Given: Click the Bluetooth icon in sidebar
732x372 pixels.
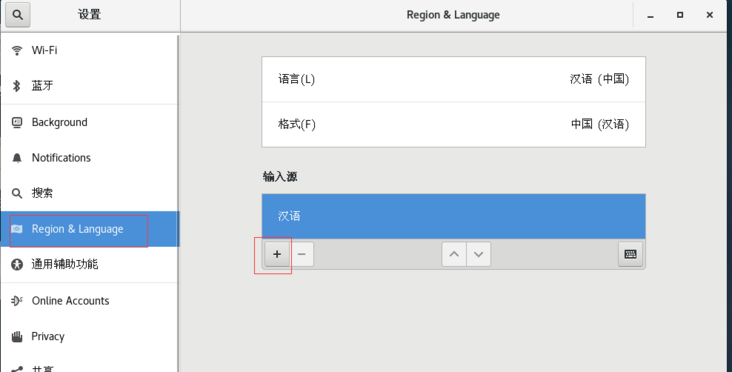Looking at the screenshot, I should tap(17, 86).
